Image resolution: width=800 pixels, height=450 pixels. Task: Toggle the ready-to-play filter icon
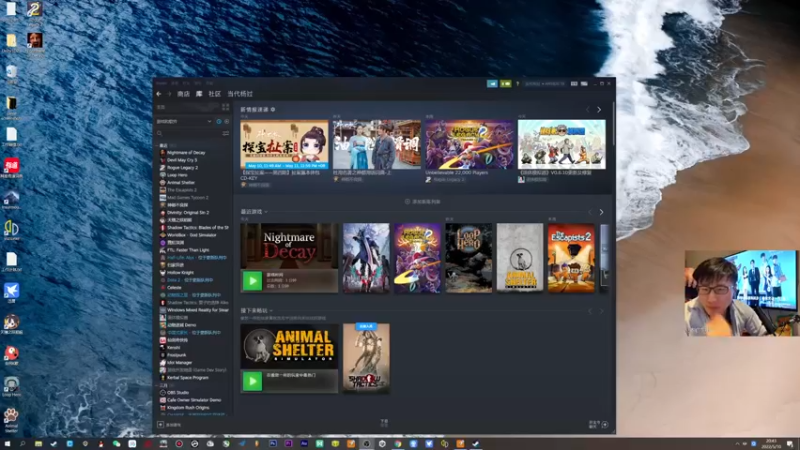227,121
